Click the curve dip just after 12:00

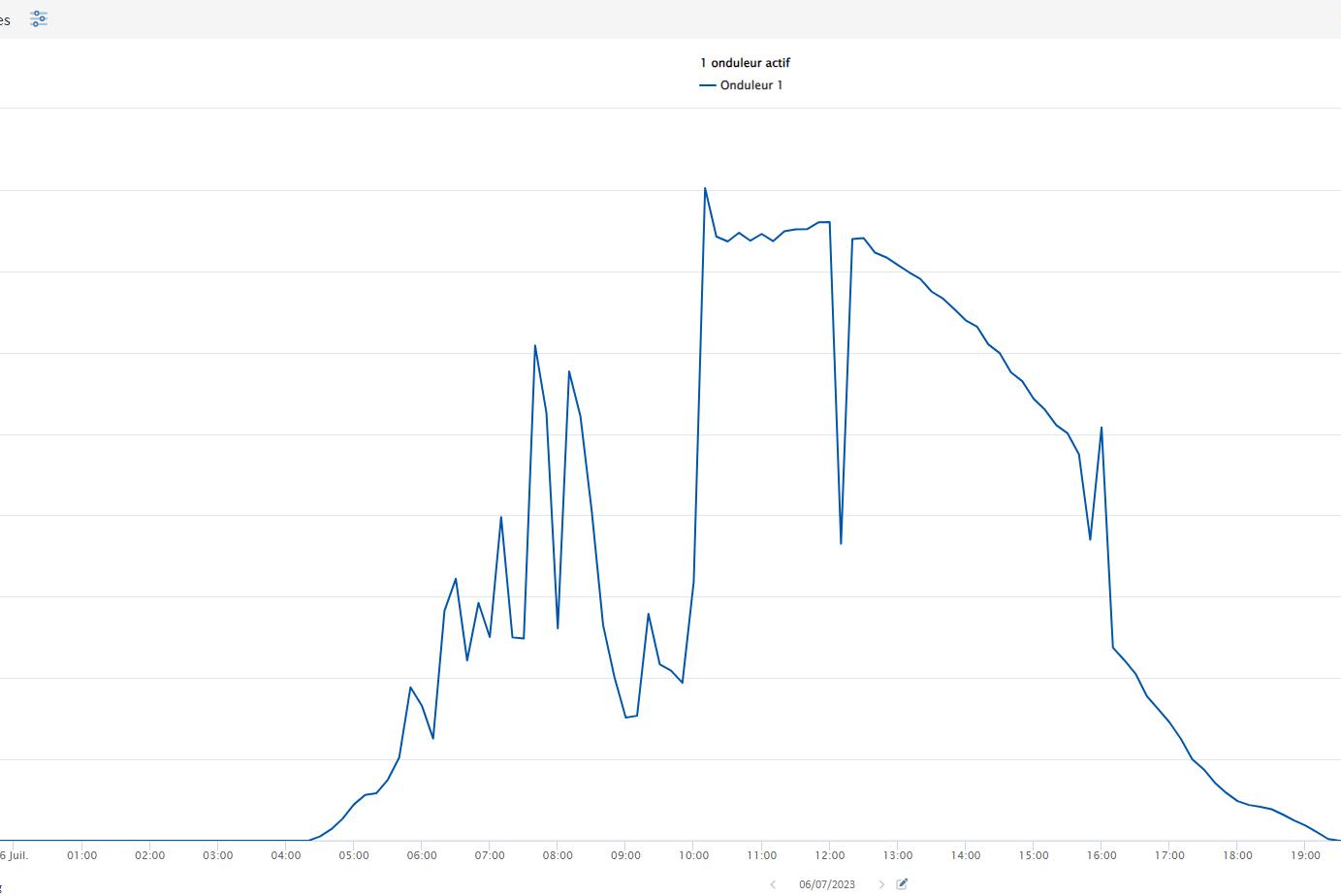(x=841, y=543)
